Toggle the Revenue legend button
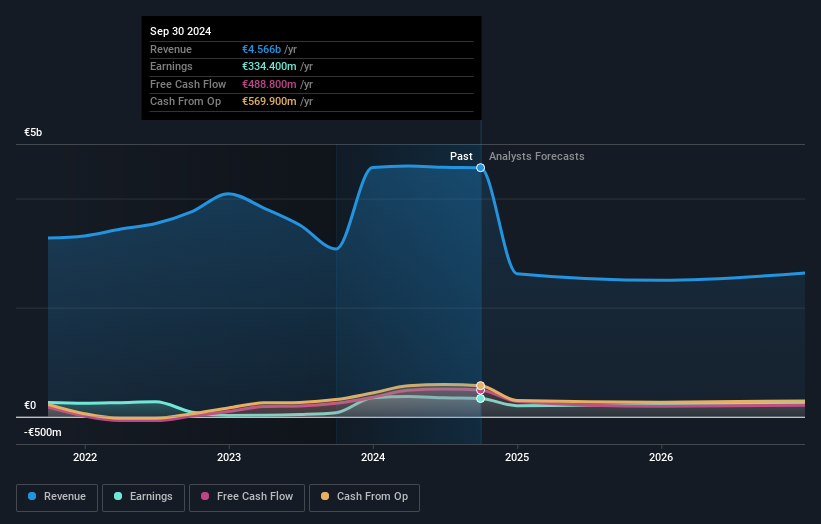Screen dimensions: 821x524 [x=57, y=497]
